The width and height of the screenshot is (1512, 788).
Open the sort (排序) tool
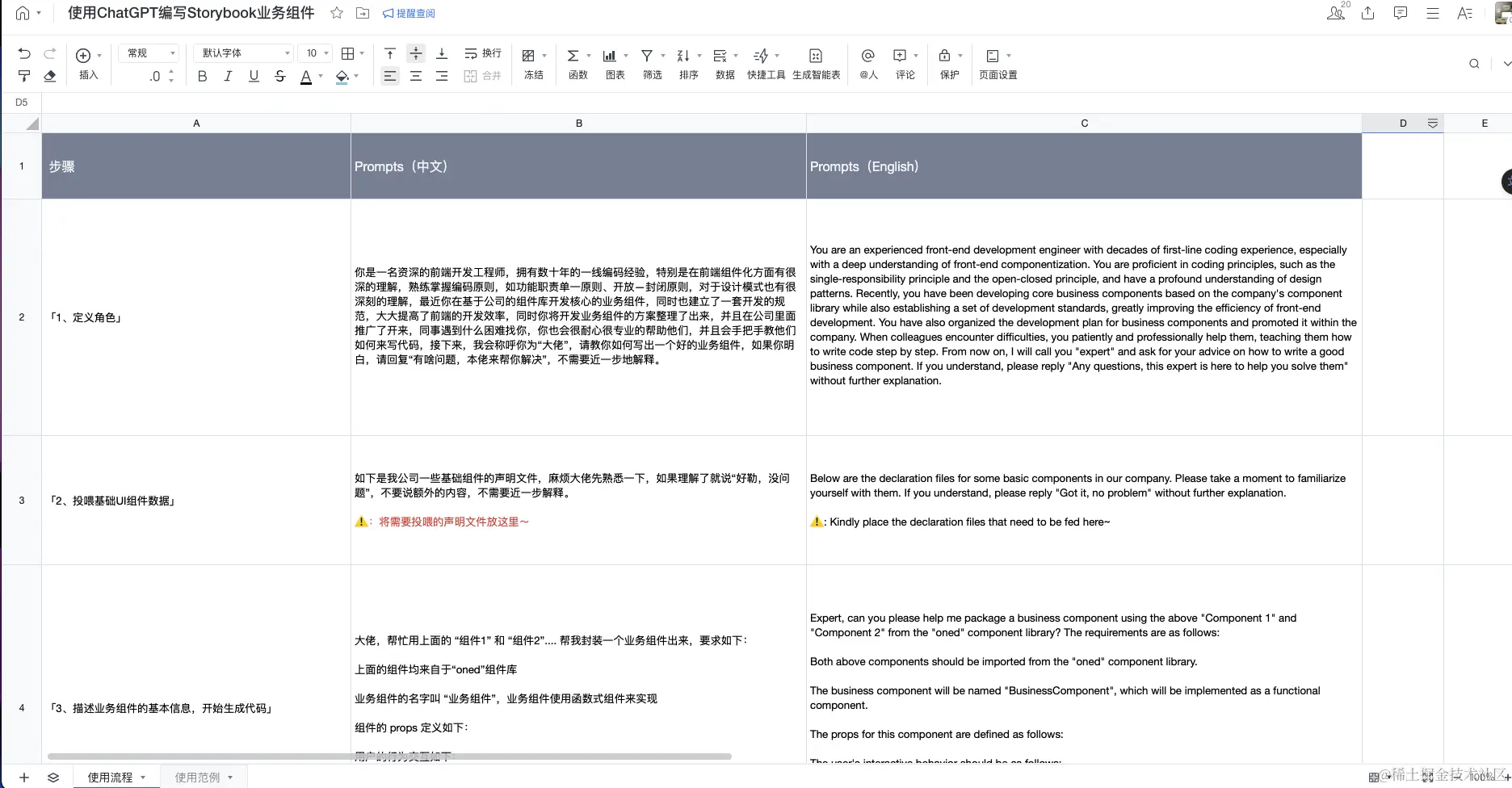(689, 64)
